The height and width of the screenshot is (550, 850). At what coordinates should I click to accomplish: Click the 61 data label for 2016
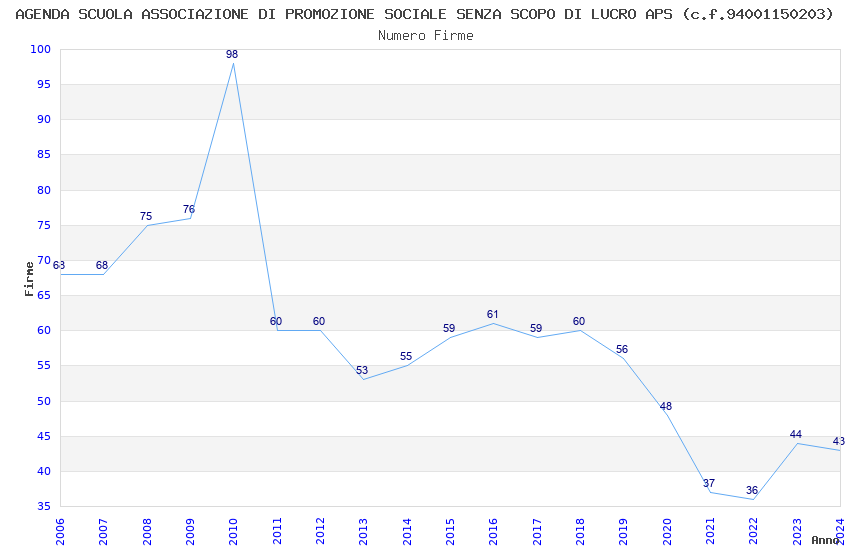point(492,314)
